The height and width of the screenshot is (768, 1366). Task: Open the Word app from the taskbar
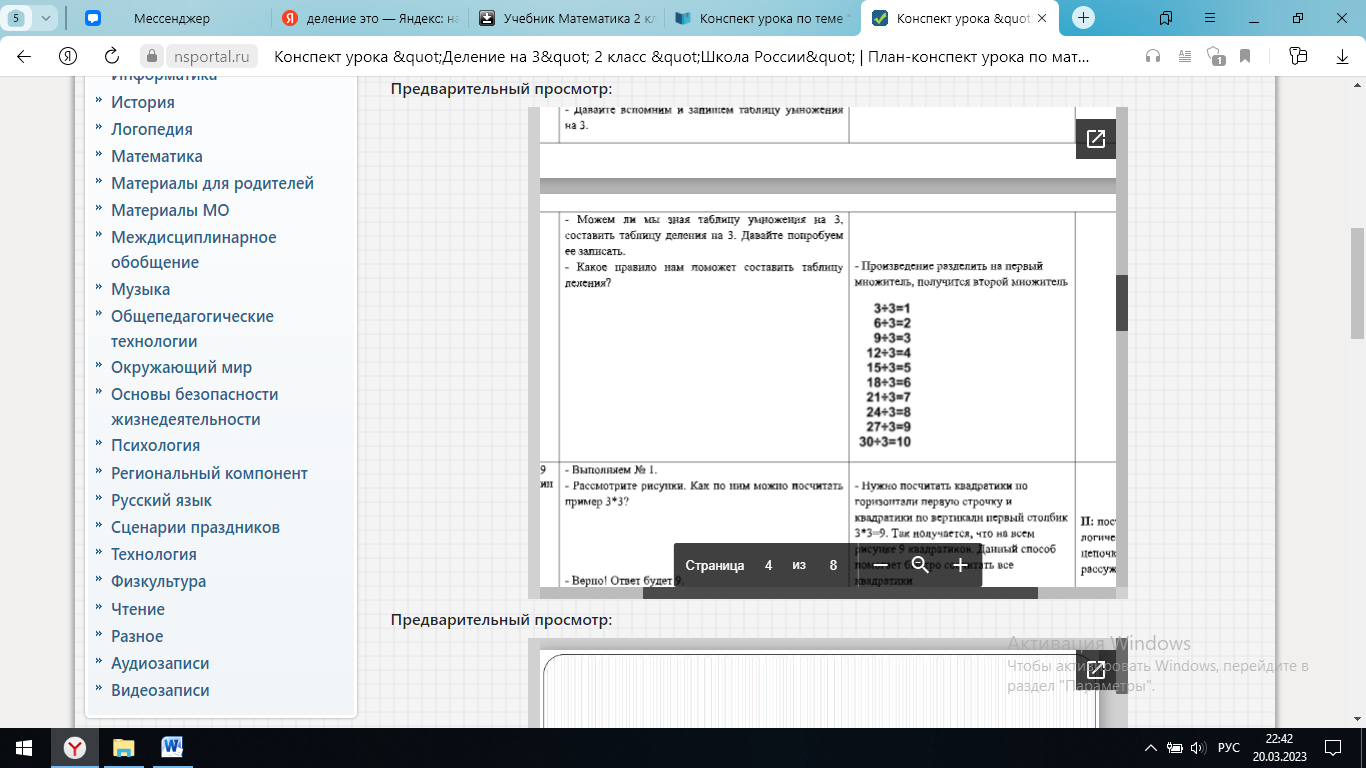tap(172, 747)
